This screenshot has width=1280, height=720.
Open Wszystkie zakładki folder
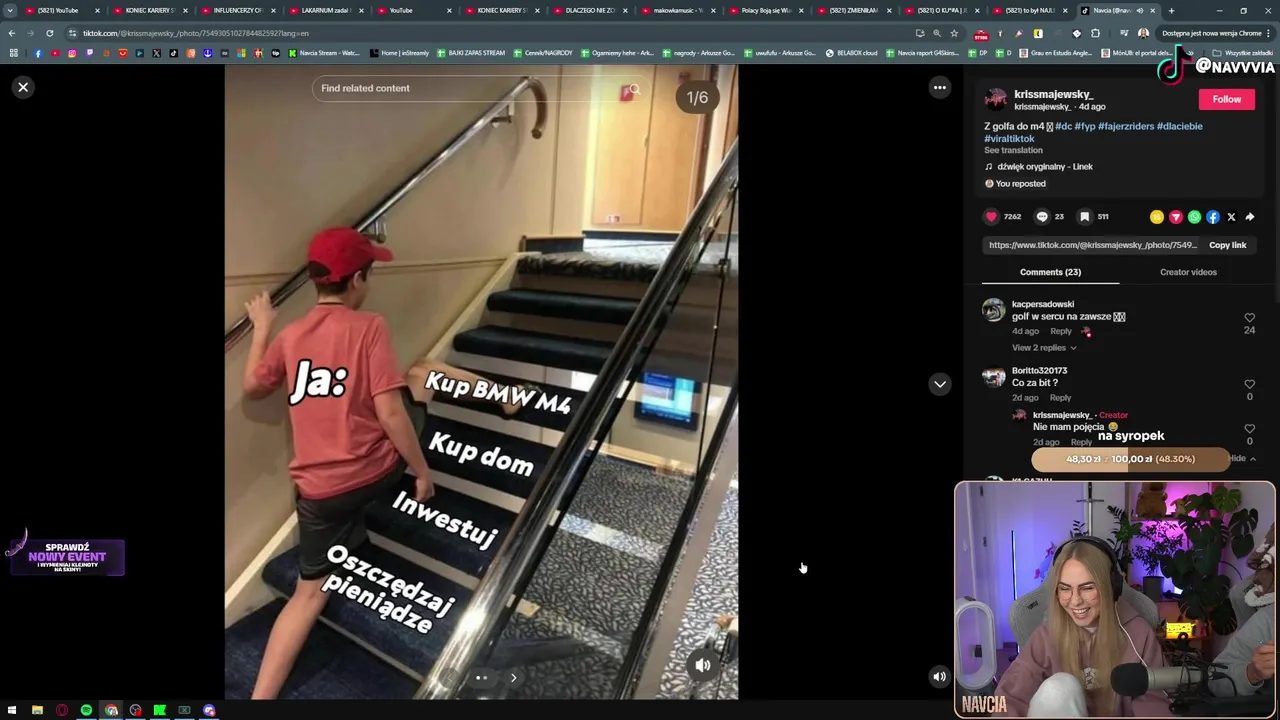[x=1243, y=53]
